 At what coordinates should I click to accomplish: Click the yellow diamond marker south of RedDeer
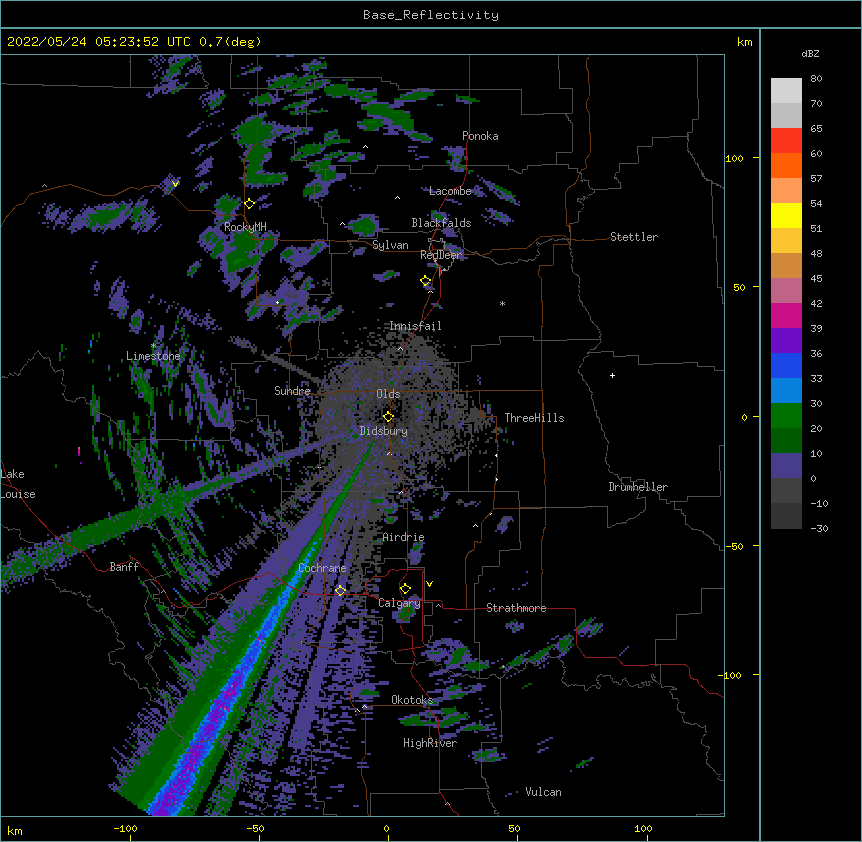426,281
